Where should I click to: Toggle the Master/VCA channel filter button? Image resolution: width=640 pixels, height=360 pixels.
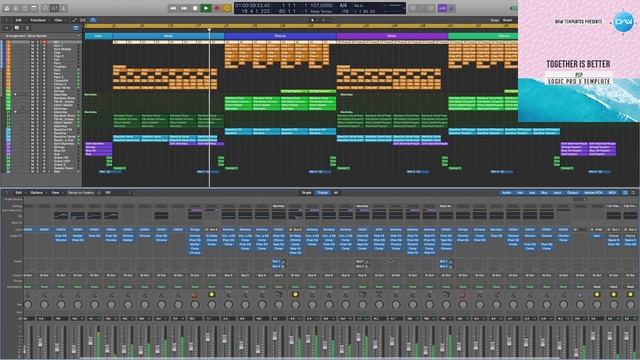(x=593, y=193)
